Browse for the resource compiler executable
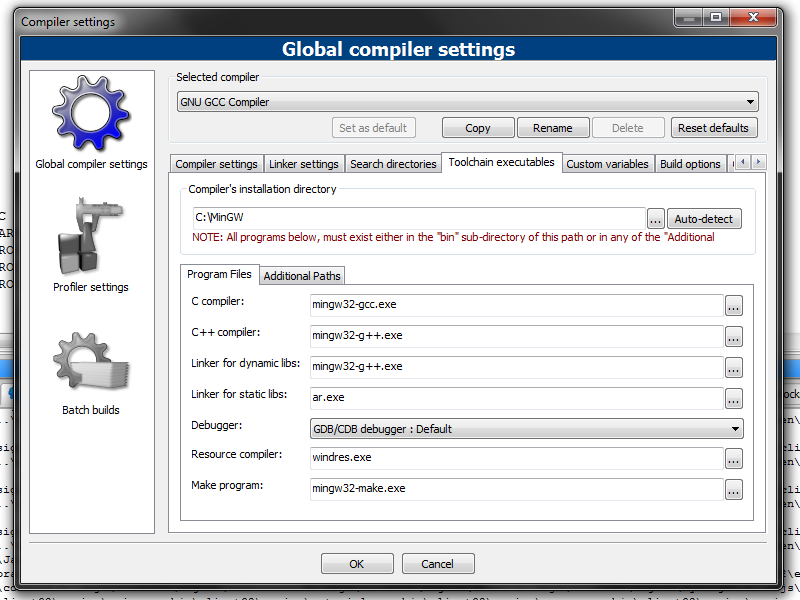This screenshot has height=600, width=800. coord(733,459)
